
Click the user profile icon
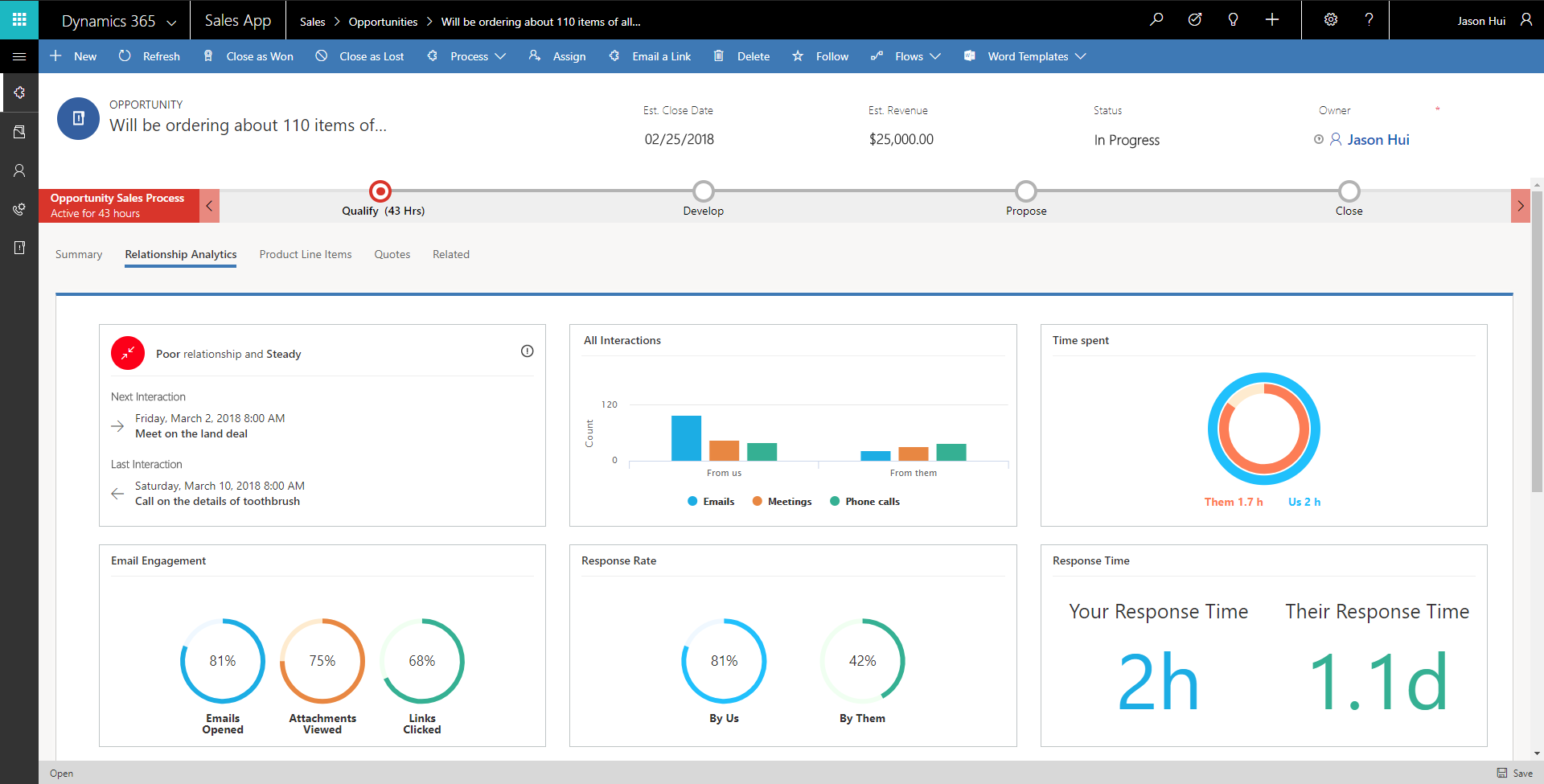[x=1526, y=19]
